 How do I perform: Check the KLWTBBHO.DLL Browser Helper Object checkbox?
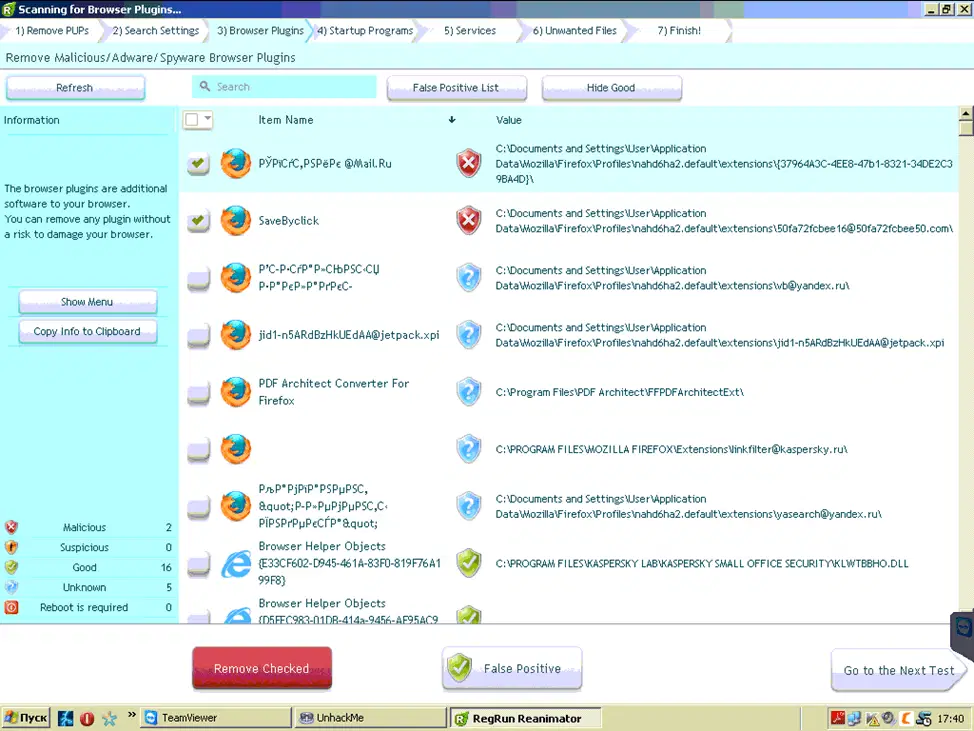[198, 563]
